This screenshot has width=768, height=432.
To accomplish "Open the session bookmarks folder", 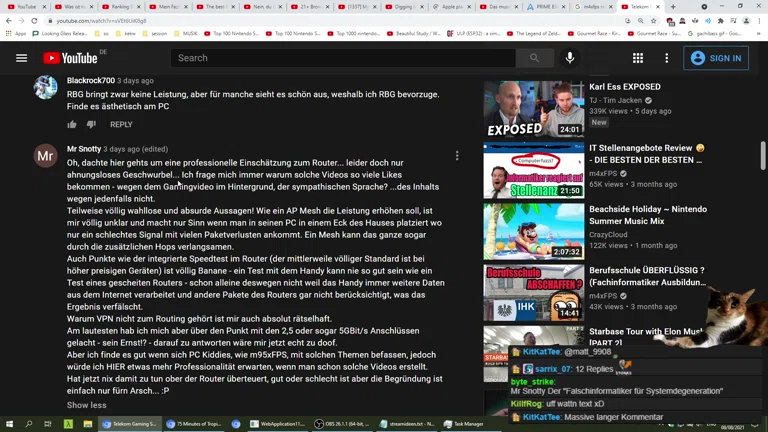I will pos(154,33).
